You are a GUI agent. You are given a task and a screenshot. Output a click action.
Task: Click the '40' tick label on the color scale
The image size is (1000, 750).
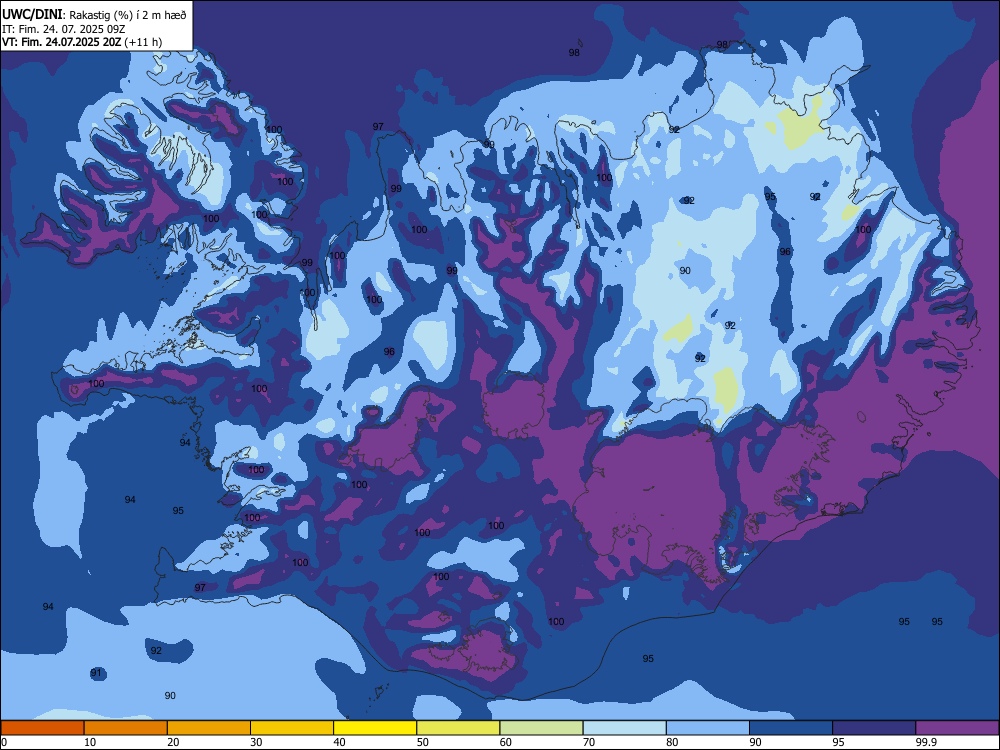[x=339, y=742]
